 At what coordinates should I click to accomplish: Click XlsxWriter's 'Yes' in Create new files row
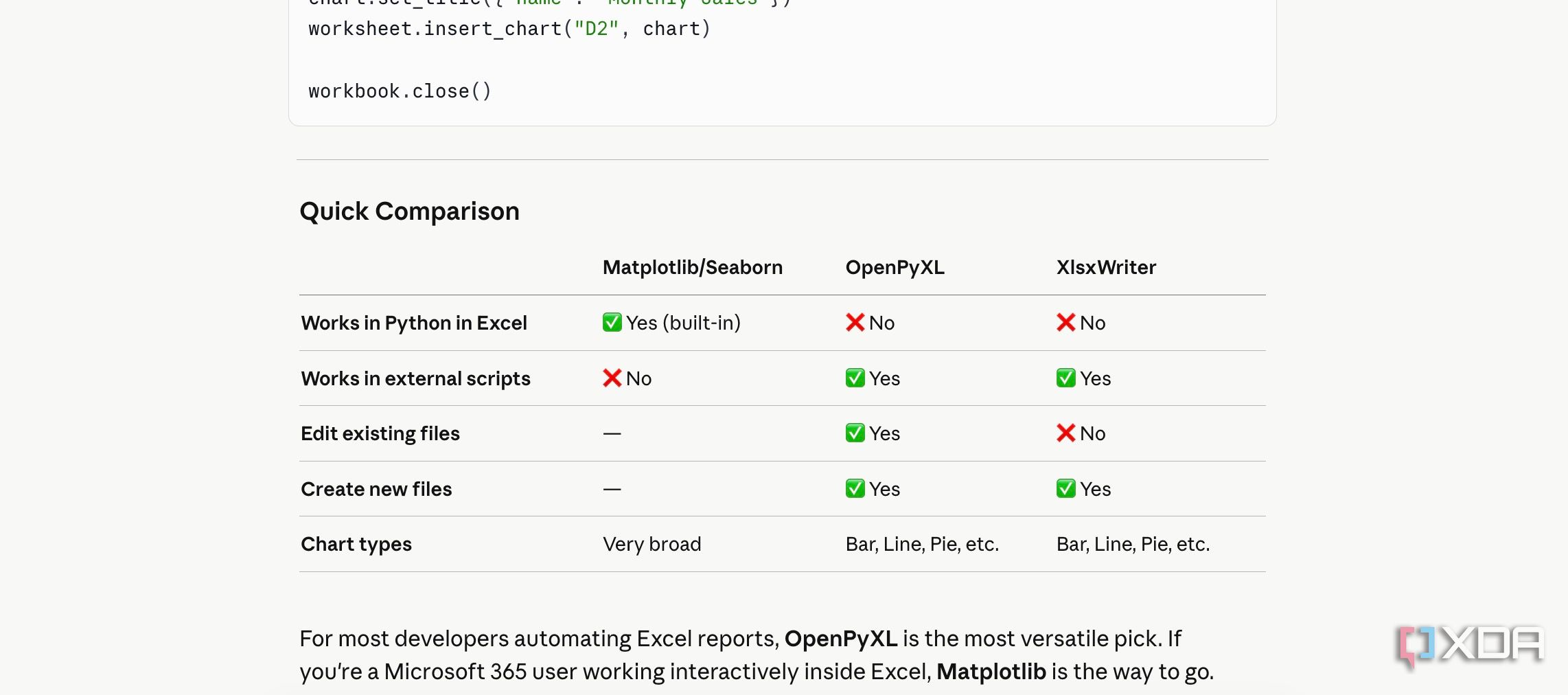tap(1083, 489)
